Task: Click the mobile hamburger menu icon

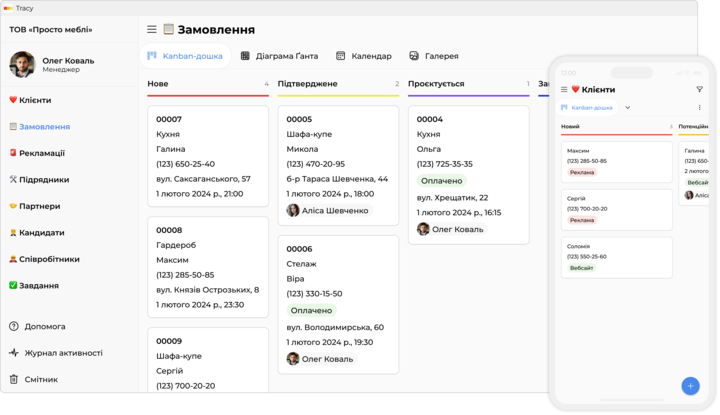Action: coord(564,90)
